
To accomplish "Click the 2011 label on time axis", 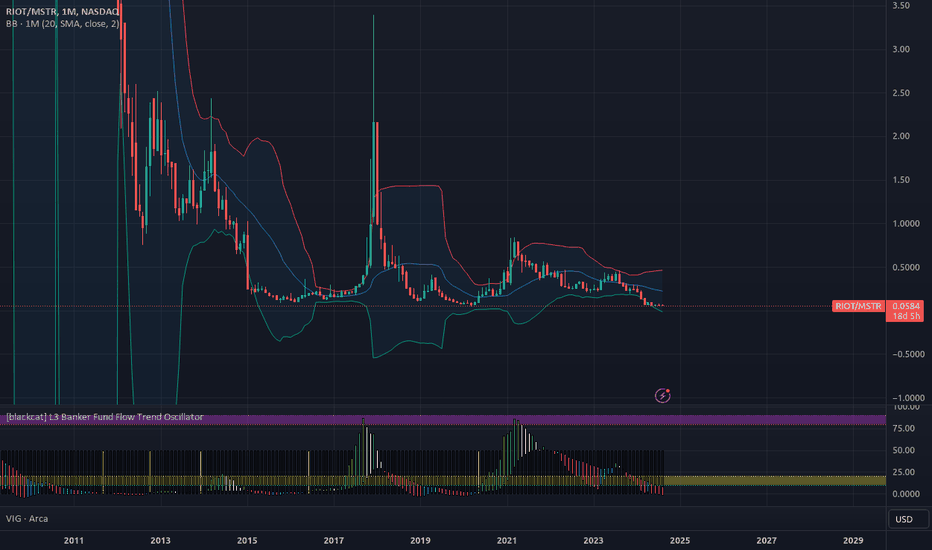I will coord(74,540).
